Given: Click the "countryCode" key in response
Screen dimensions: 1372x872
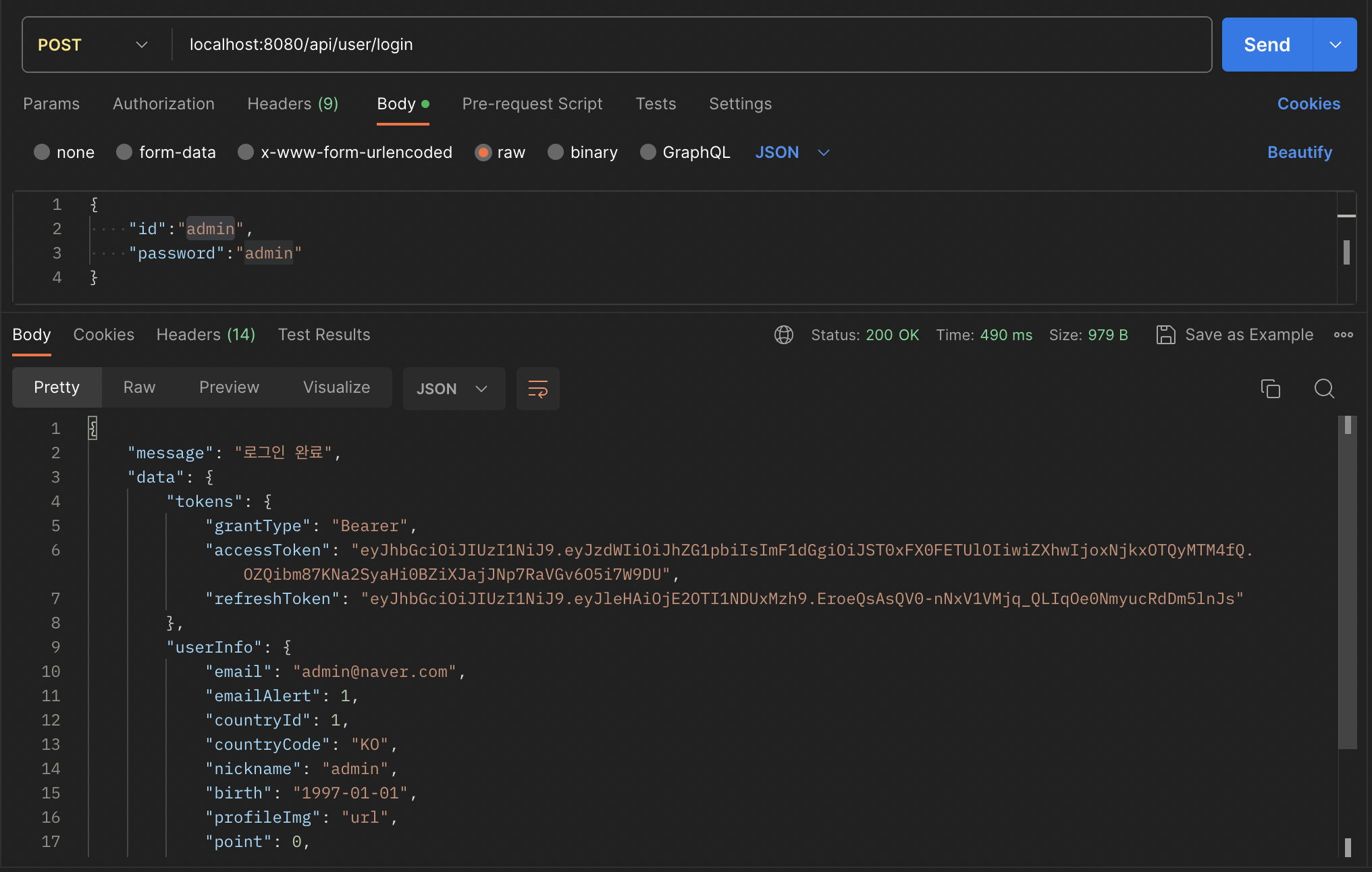Looking at the screenshot, I should [x=267, y=744].
